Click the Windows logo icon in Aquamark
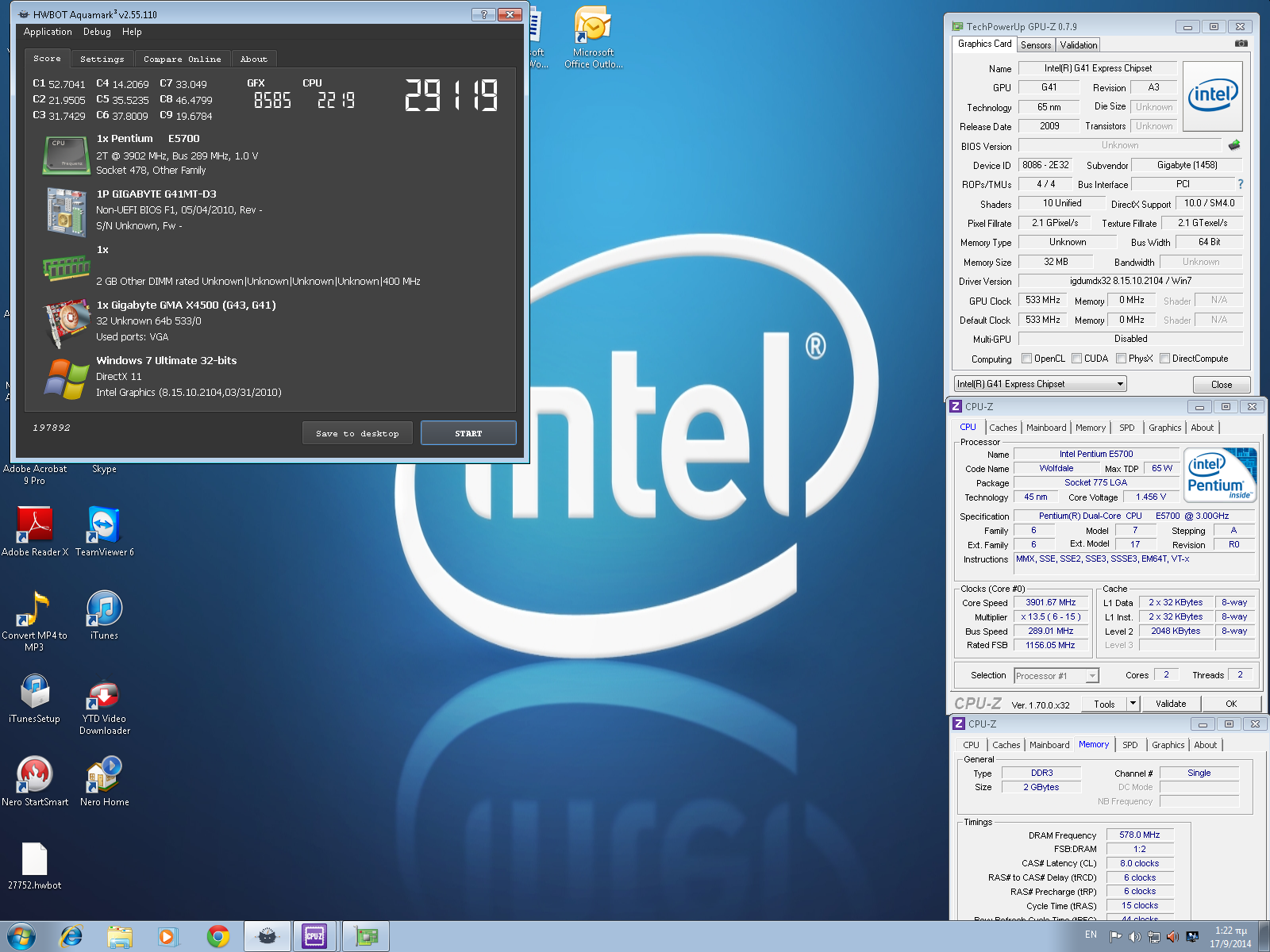Viewport: 1270px width, 952px height. [x=67, y=378]
